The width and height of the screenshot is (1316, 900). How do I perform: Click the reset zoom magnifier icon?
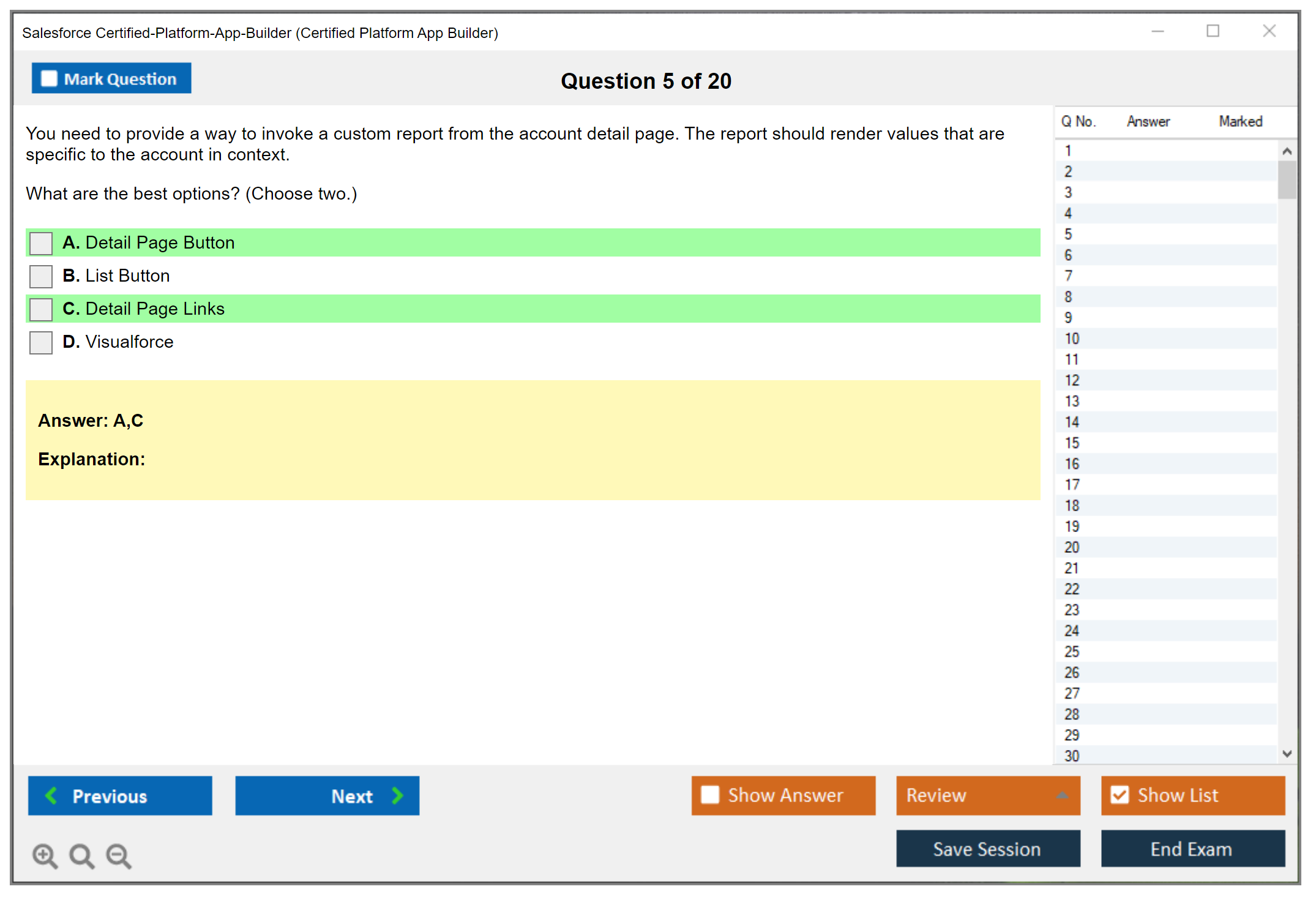(x=81, y=856)
